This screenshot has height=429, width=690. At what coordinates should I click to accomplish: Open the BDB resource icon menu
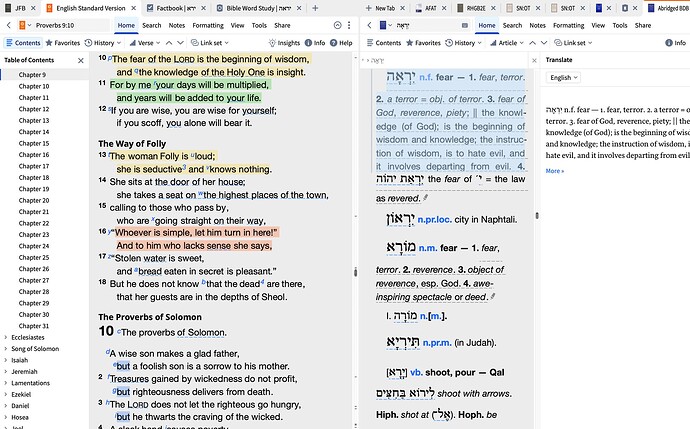click(x=385, y=26)
